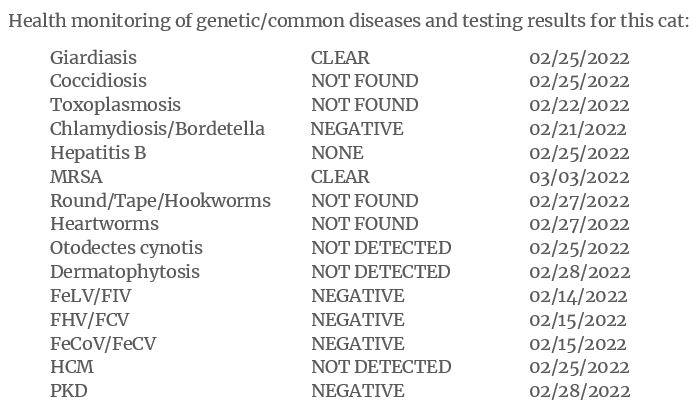Select the 02/14/2022 FeLV/FIV test date
The height and width of the screenshot is (410, 695).
(x=579, y=296)
